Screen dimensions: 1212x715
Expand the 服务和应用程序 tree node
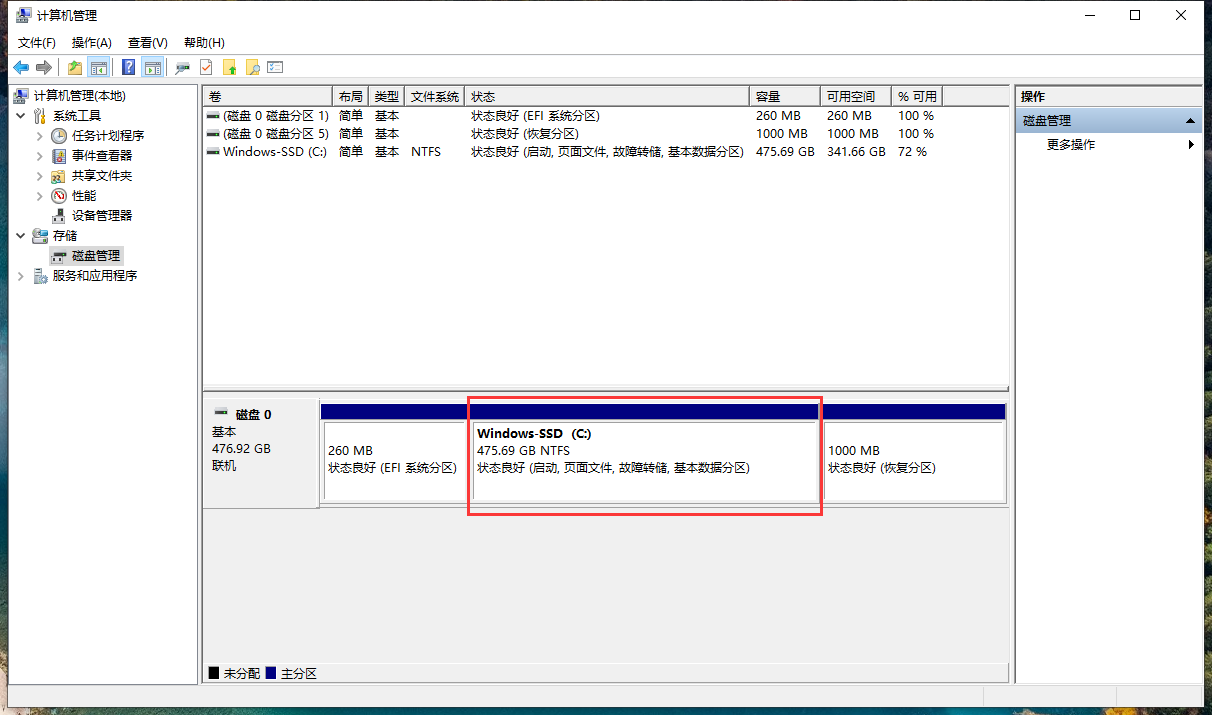(21, 276)
